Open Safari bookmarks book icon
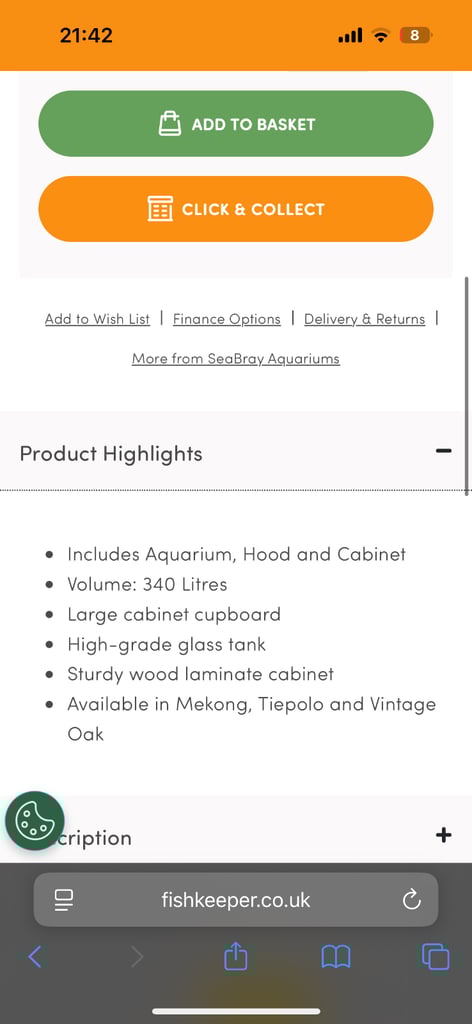Screen dimensions: 472x1024 336,957
